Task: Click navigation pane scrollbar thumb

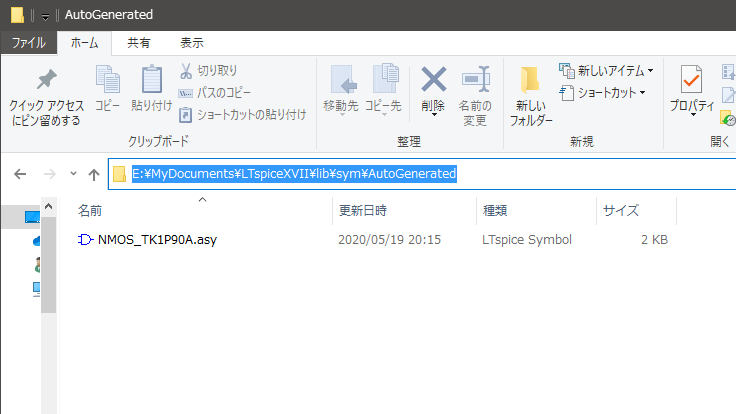Action: click(x=48, y=265)
